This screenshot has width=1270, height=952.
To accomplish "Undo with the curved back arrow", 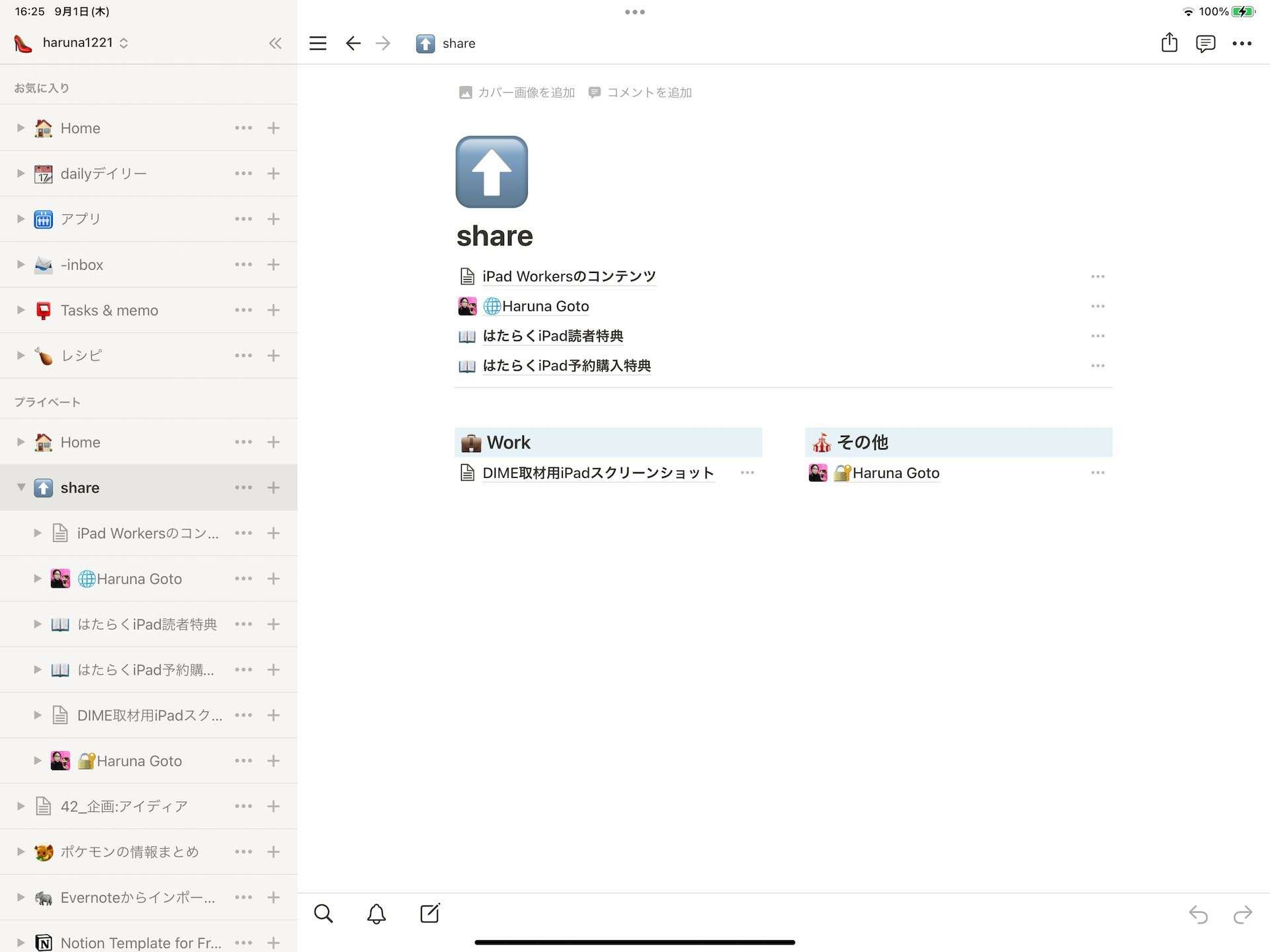I will [1198, 914].
